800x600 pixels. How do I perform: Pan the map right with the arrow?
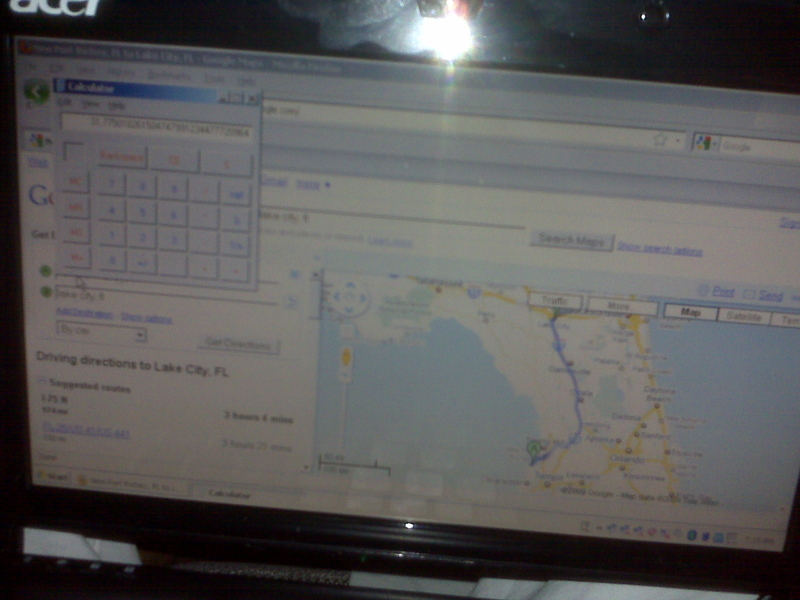click(x=363, y=298)
